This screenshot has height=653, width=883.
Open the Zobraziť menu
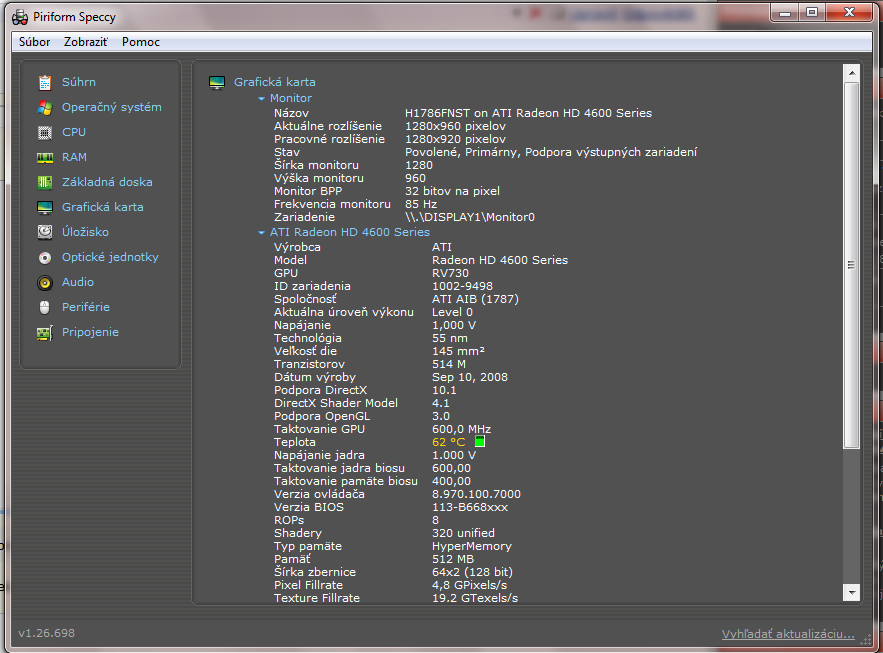point(86,42)
